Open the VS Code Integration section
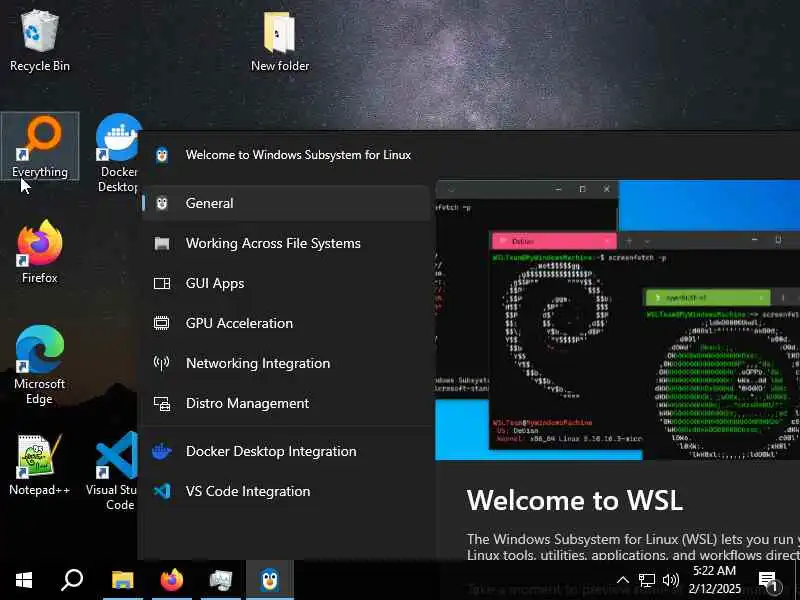The image size is (800, 600). pyautogui.click(x=286, y=491)
